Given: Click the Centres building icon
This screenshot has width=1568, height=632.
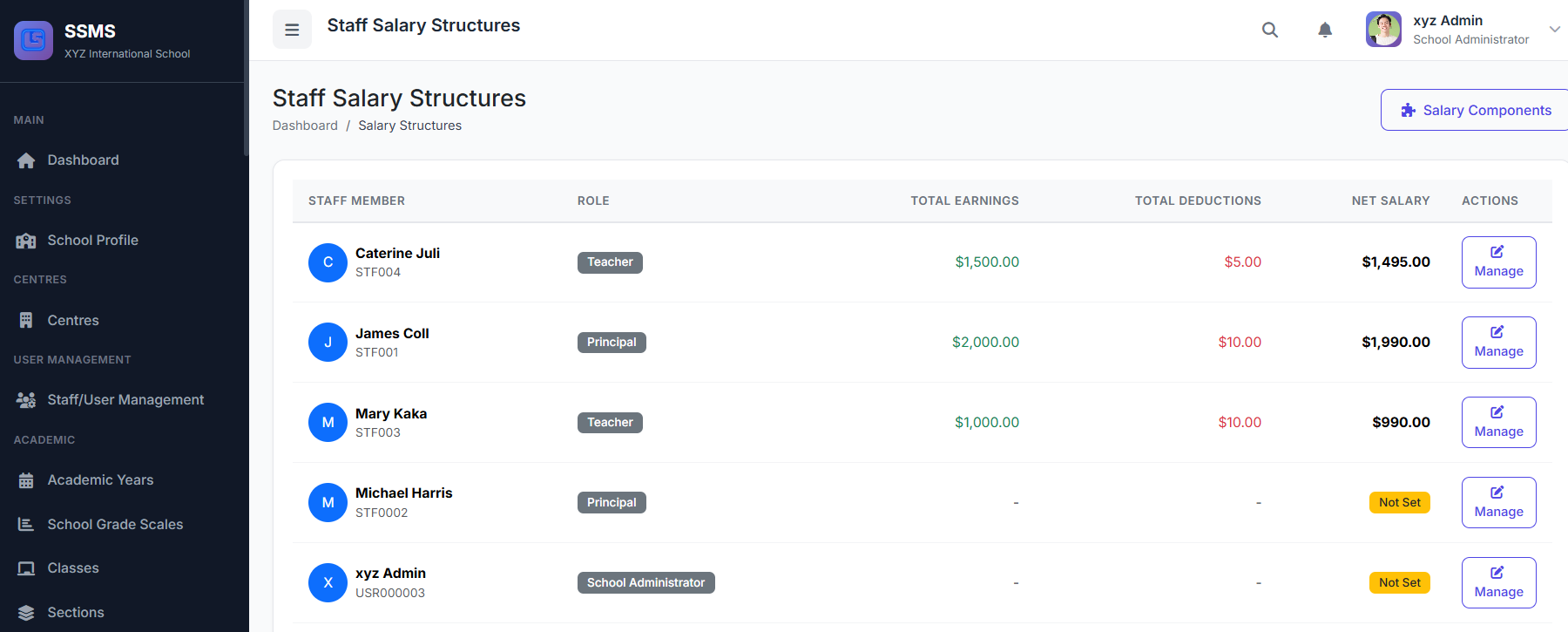Looking at the screenshot, I should pyautogui.click(x=26, y=321).
